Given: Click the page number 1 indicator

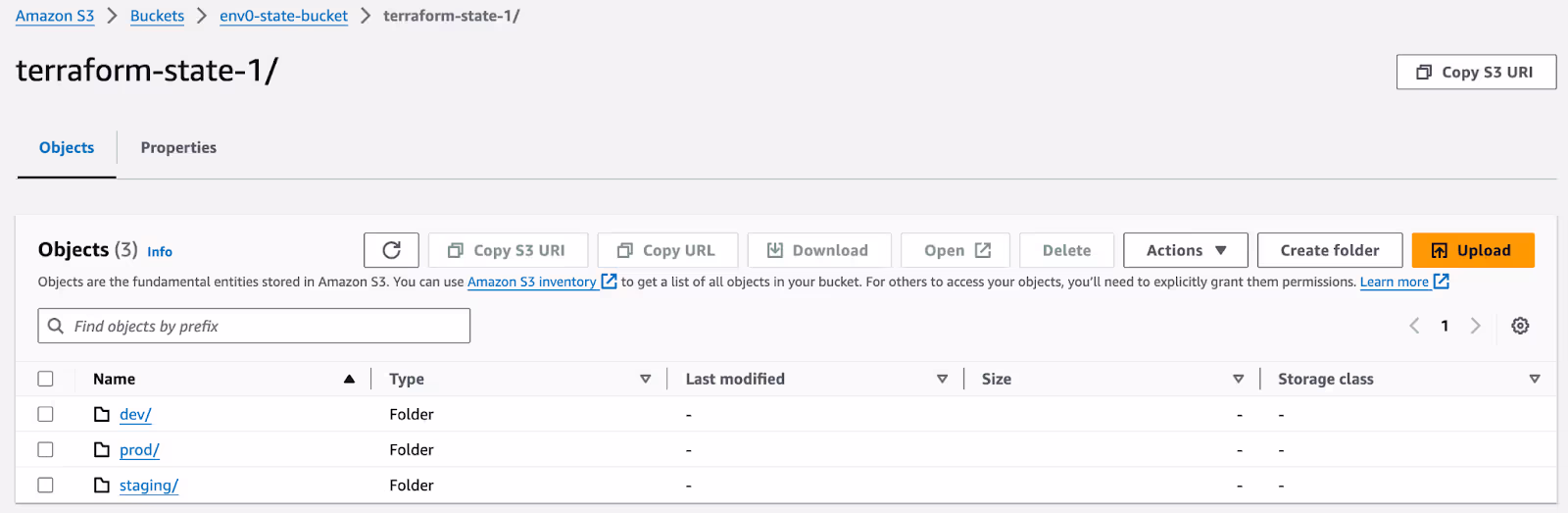Looking at the screenshot, I should (x=1445, y=326).
